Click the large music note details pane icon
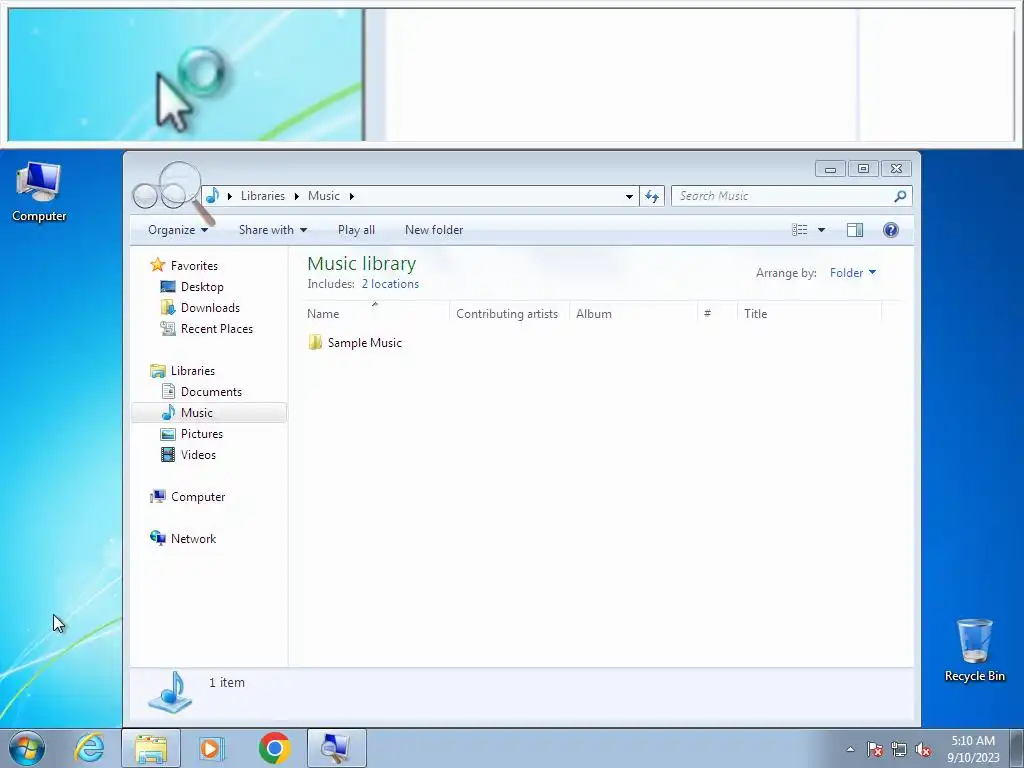Viewport: 1024px width, 768px height. (170, 692)
